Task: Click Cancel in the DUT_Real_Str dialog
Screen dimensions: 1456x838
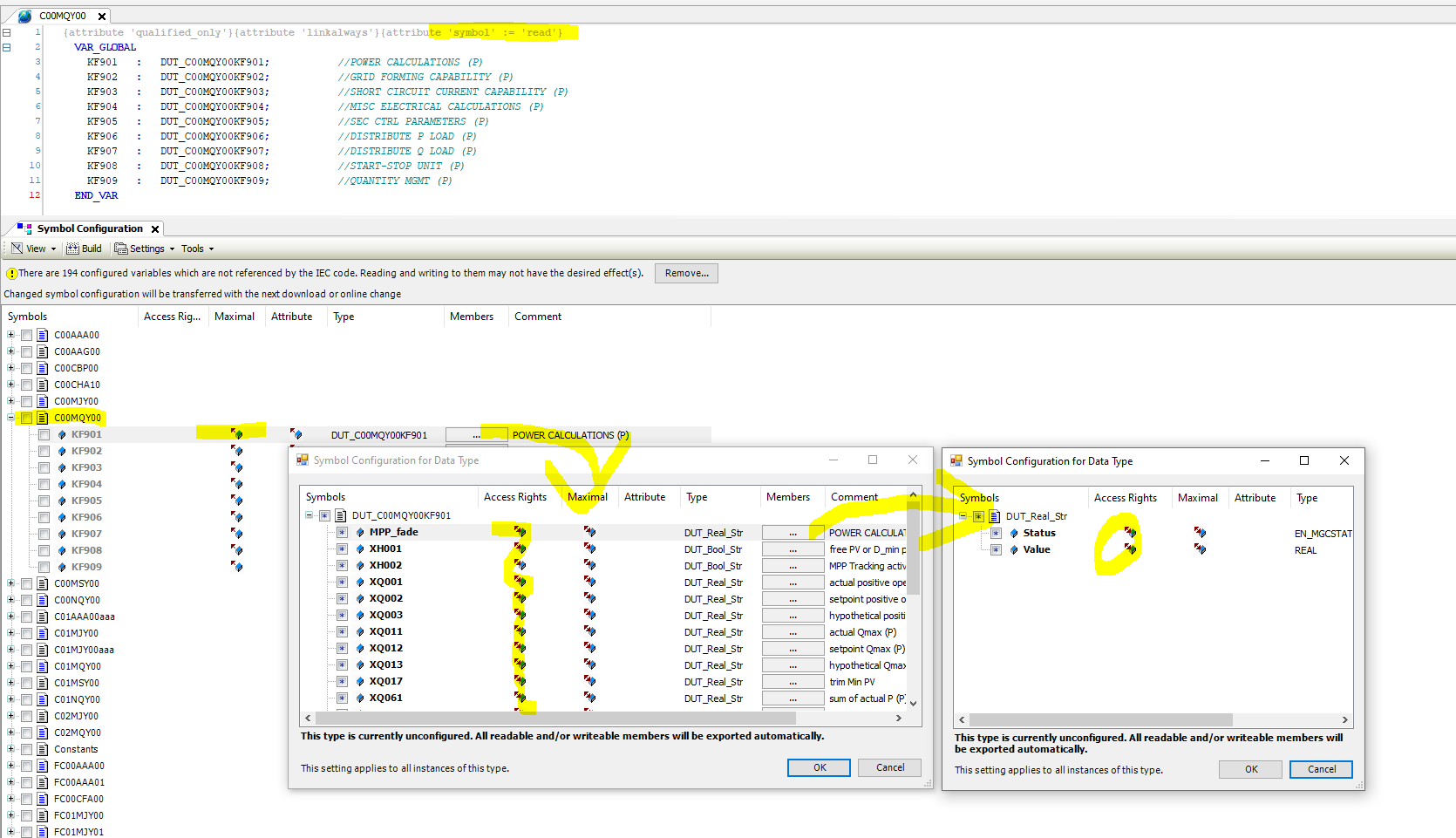Action: tap(1322, 769)
